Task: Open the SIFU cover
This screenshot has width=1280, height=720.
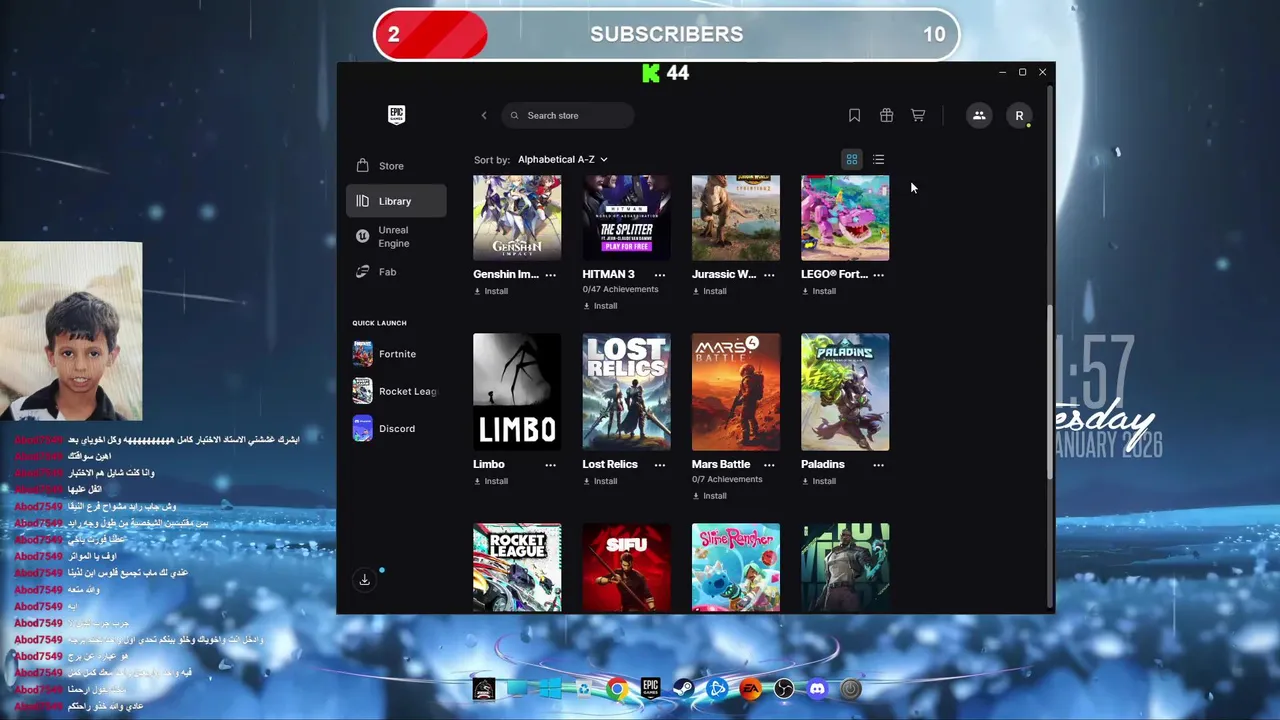Action: [626, 567]
